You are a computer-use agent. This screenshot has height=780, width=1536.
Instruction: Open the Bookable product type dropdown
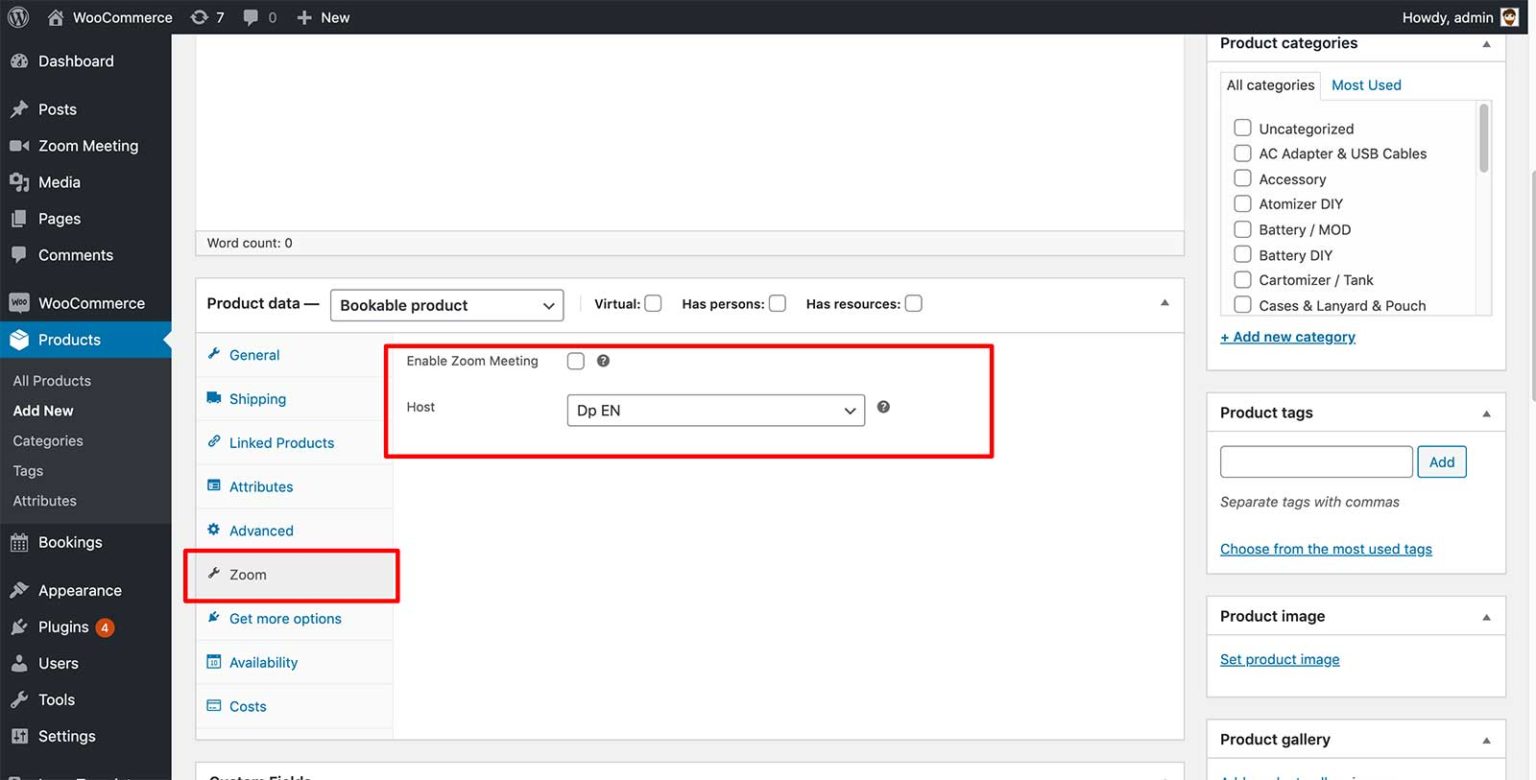point(446,305)
